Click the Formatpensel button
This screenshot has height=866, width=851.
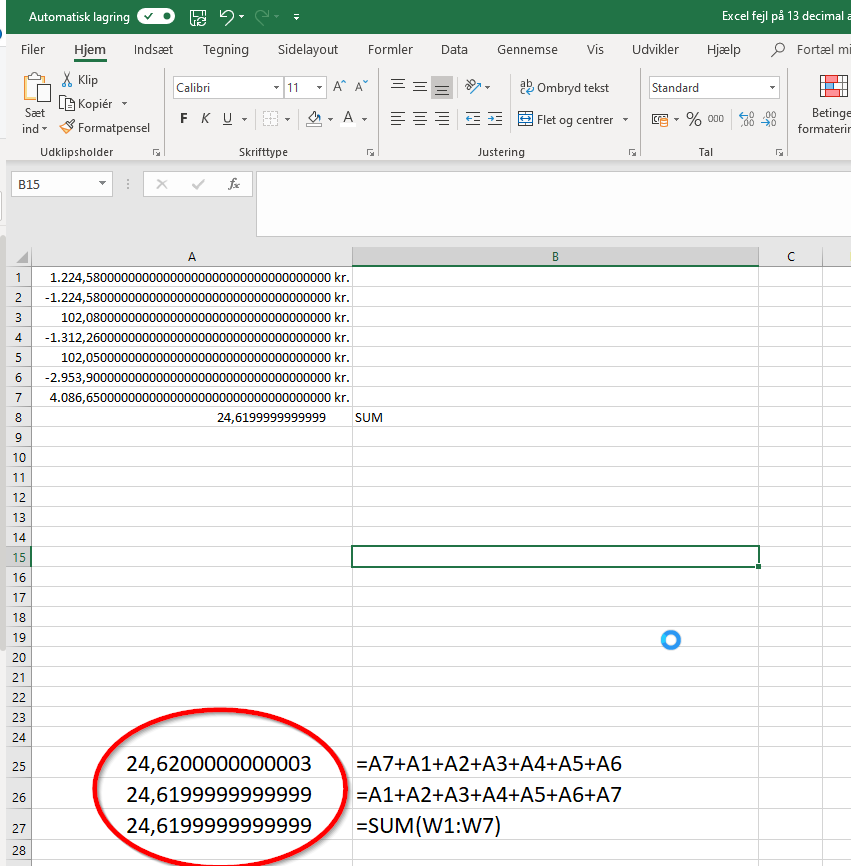click(x=105, y=128)
